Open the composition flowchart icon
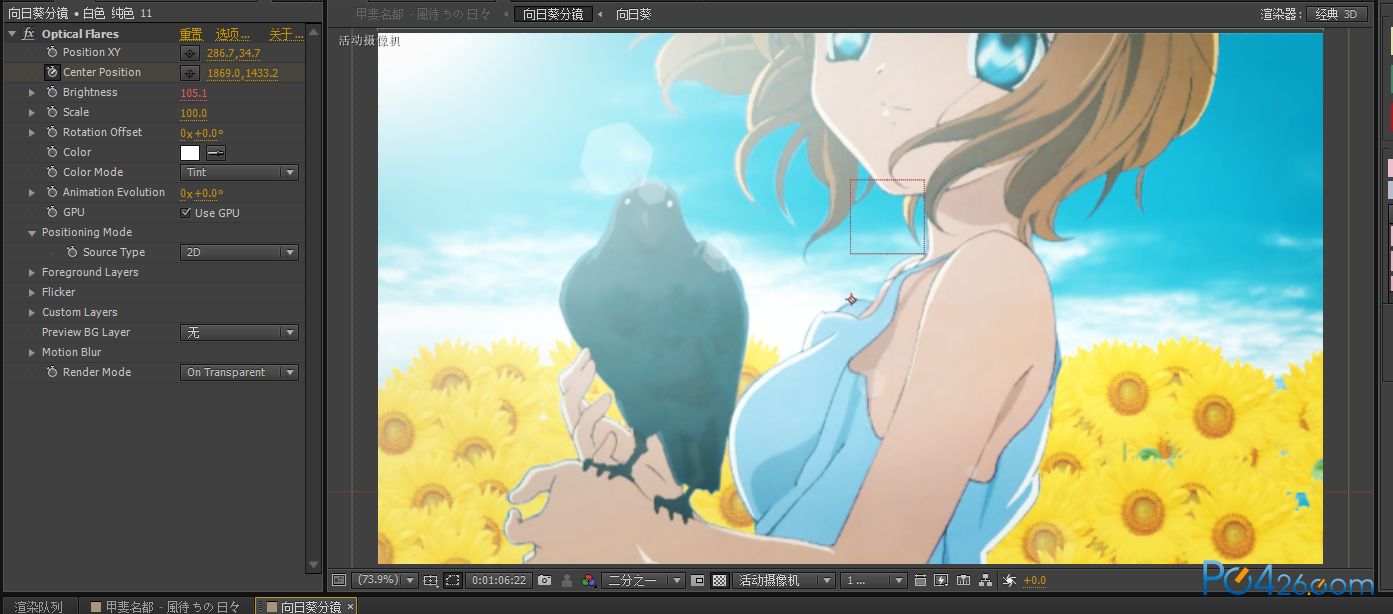This screenshot has width=1393, height=614. tap(985, 580)
